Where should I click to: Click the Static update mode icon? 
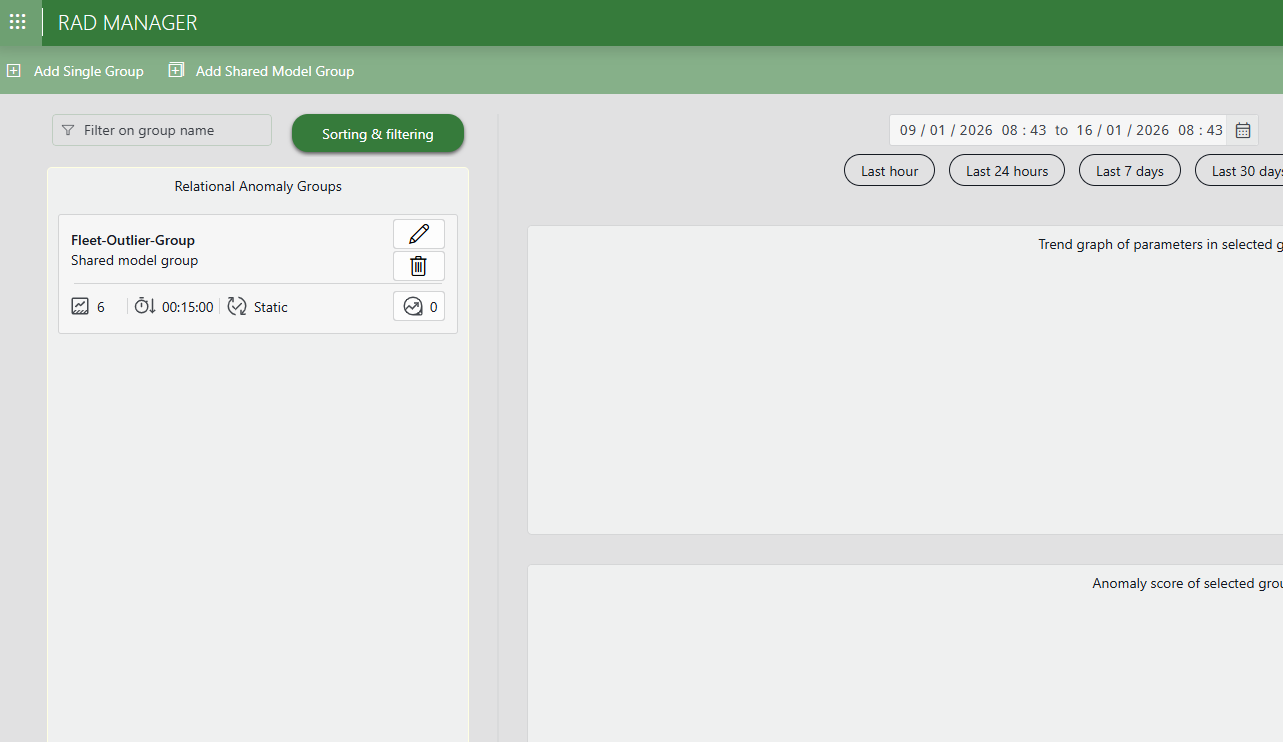point(237,307)
